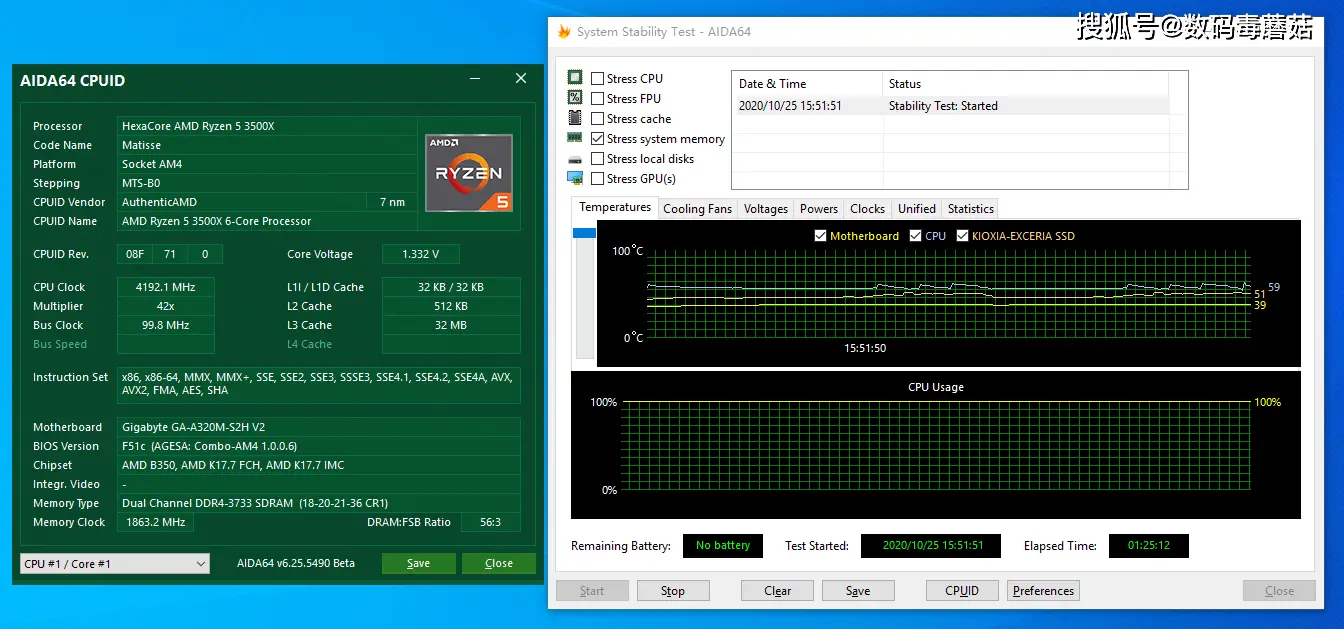Stop the running stability test
The height and width of the screenshot is (629, 1344).
(673, 591)
